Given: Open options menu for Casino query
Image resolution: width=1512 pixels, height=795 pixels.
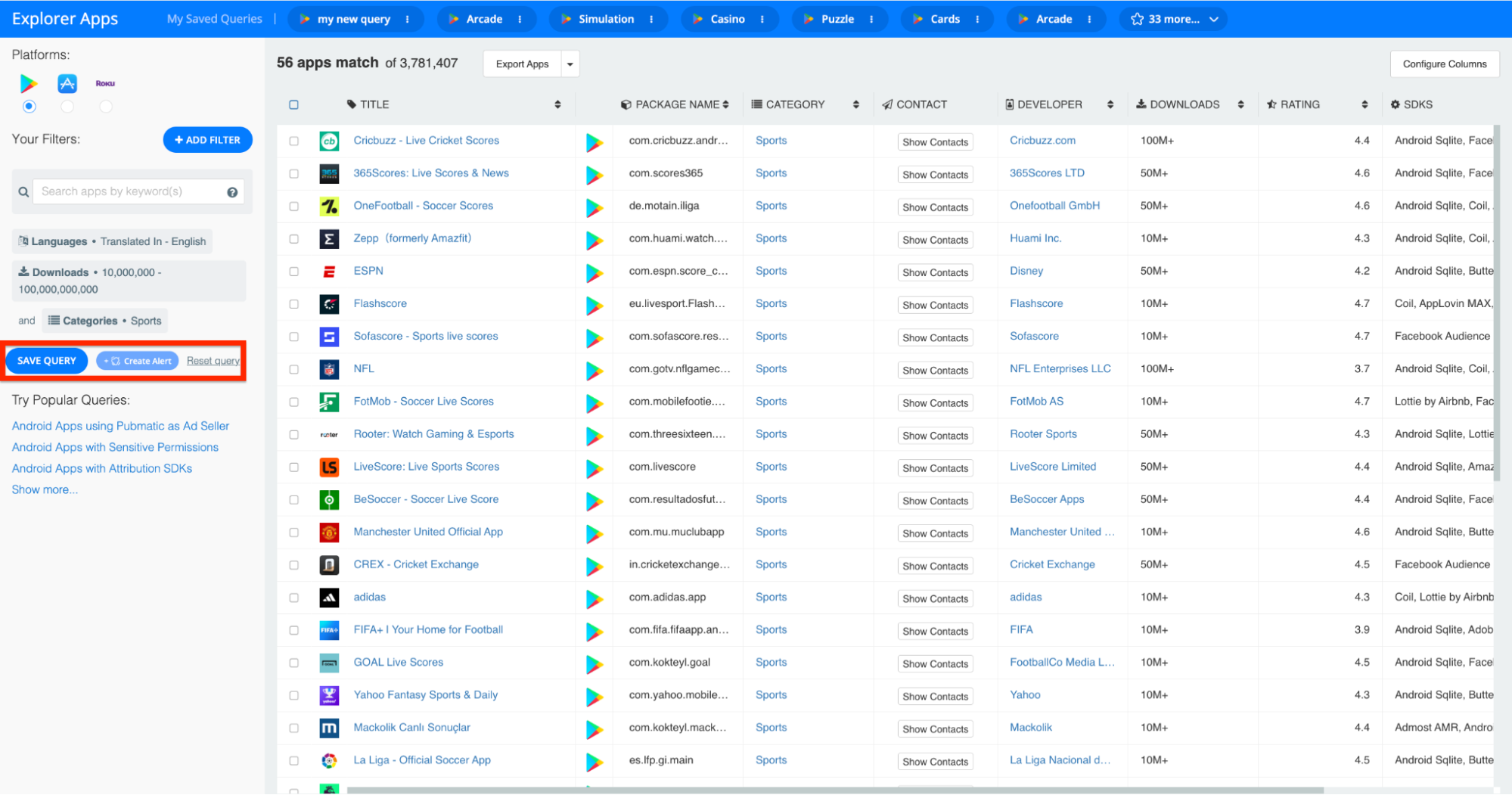Looking at the screenshot, I should [x=762, y=19].
